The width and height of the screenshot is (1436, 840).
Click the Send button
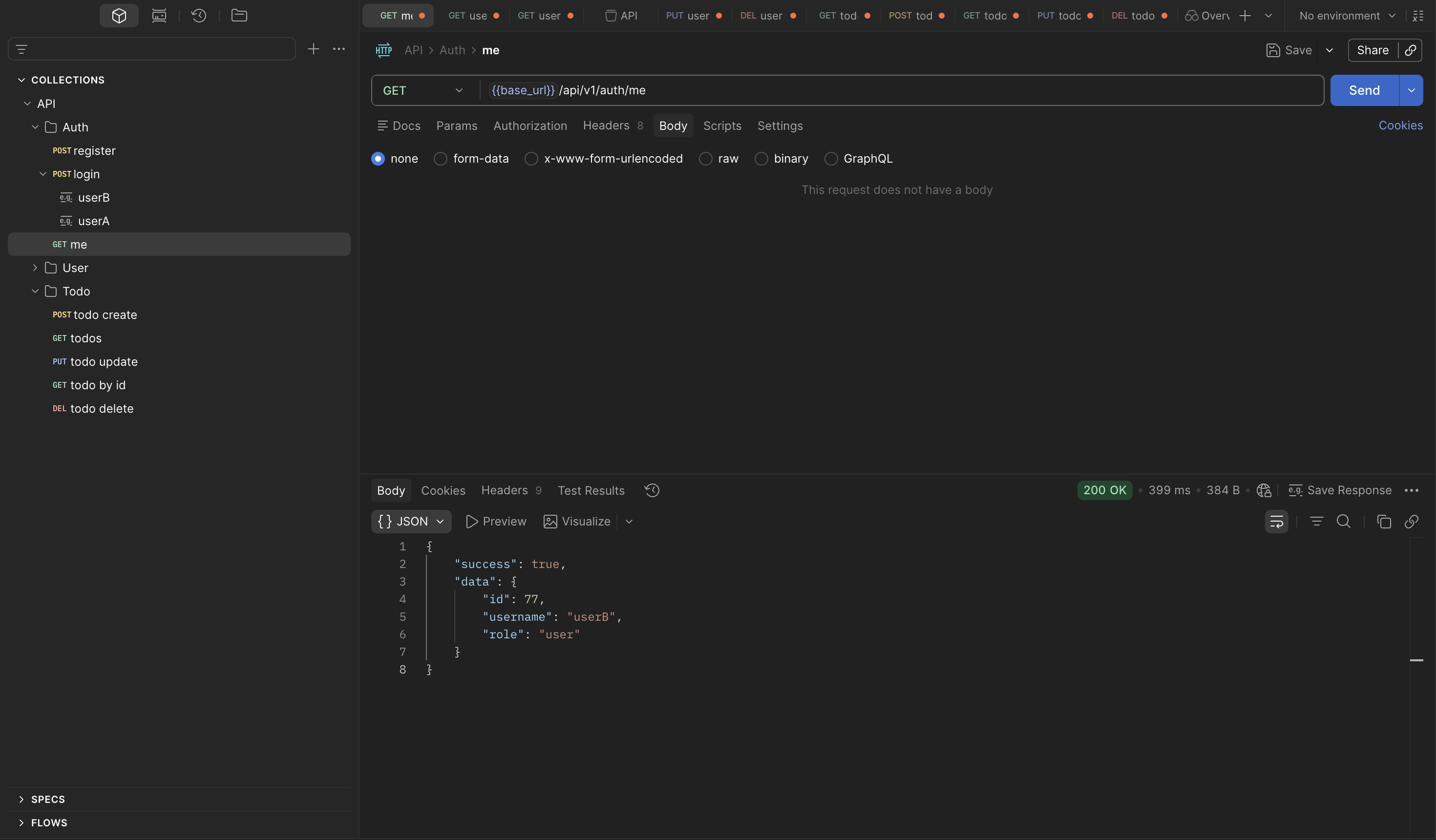1364,90
